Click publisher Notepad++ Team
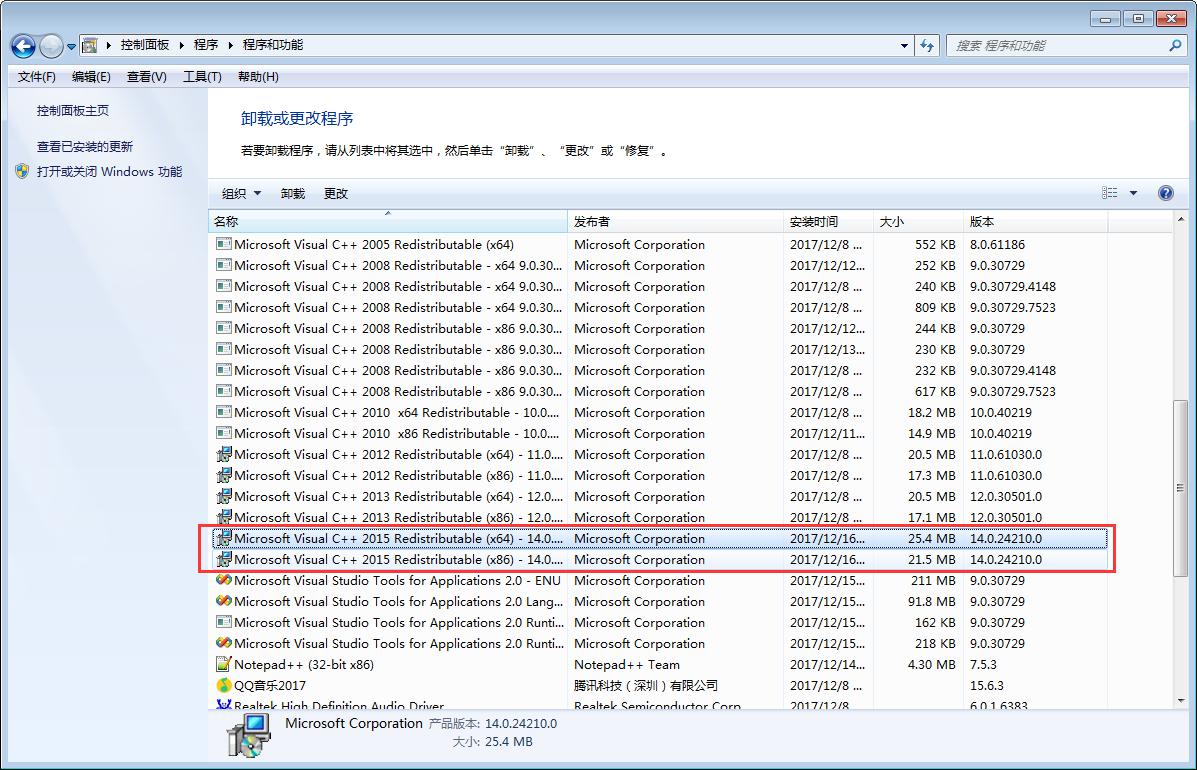Image resolution: width=1197 pixels, height=770 pixels. 627,665
